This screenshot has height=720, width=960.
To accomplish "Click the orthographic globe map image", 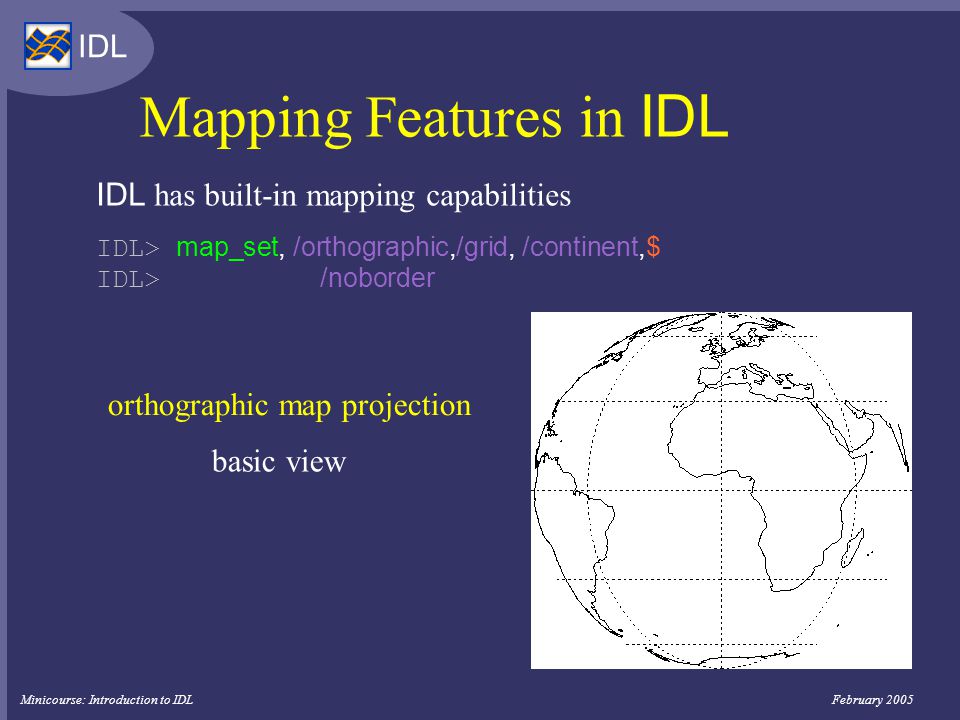I will point(721,490).
